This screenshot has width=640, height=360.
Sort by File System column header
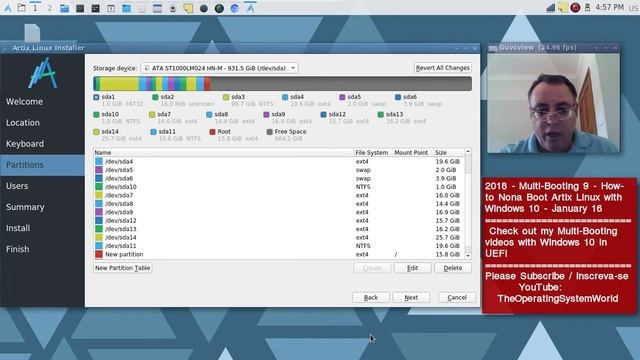372,152
